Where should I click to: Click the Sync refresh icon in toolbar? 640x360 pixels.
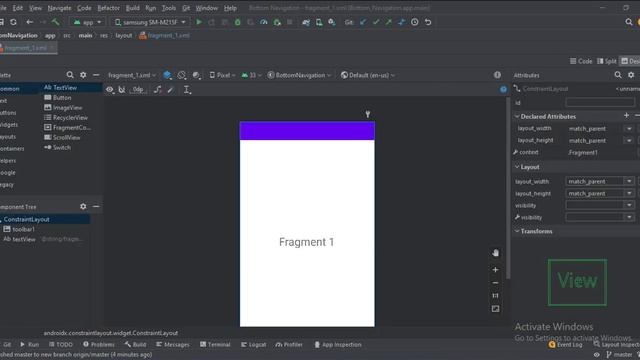pos(13,22)
